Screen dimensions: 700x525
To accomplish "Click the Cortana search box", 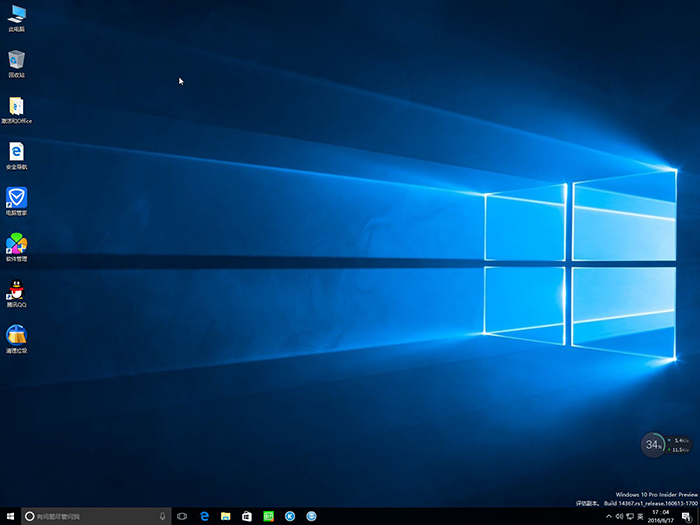I will (x=90, y=516).
